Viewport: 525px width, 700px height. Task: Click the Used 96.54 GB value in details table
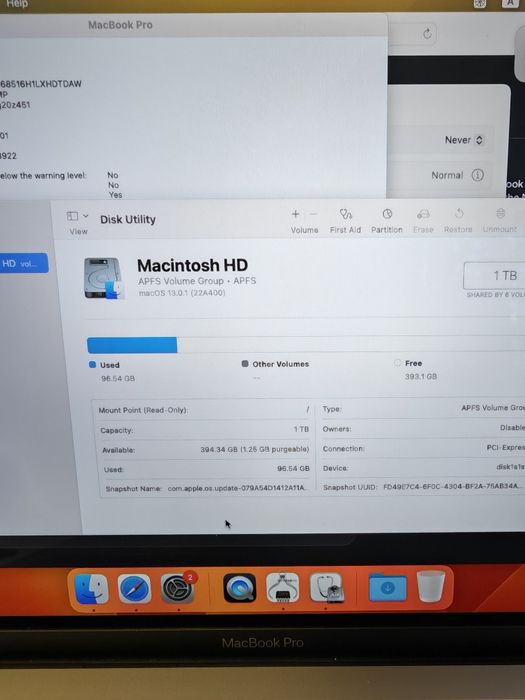[293, 468]
